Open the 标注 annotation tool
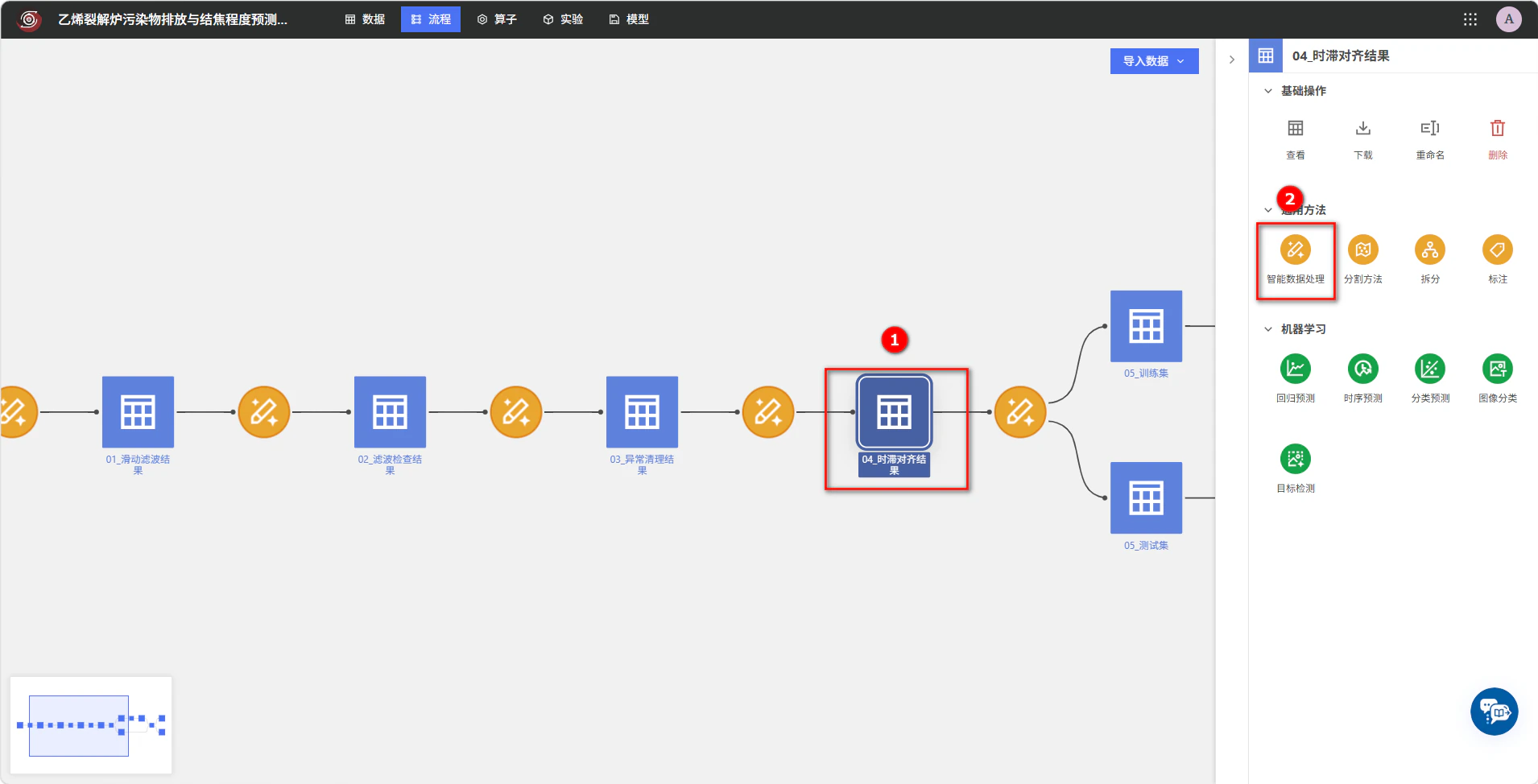Image resolution: width=1538 pixels, height=784 pixels. pos(1498,250)
